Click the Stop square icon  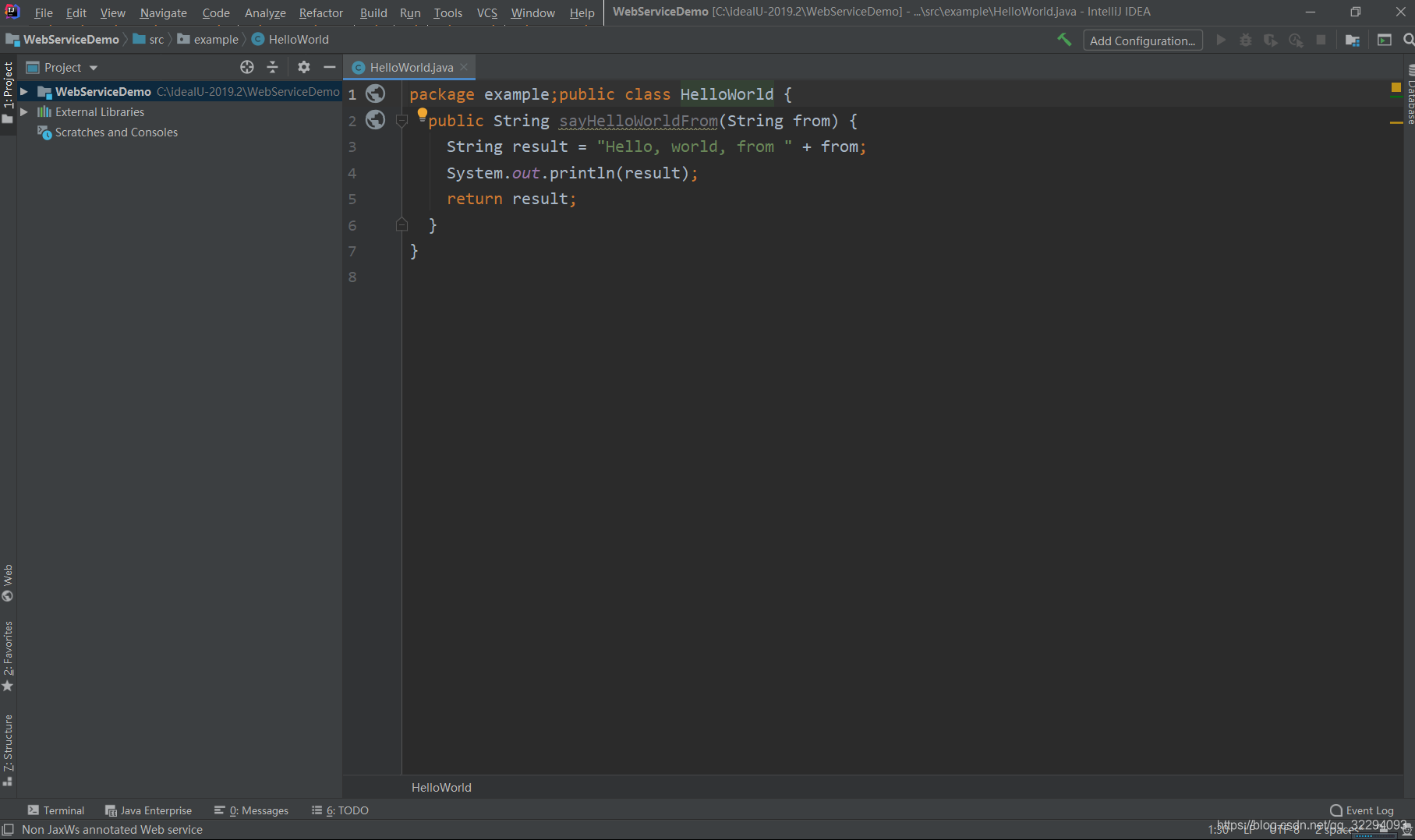pyautogui.click(x=1321, y=40)
